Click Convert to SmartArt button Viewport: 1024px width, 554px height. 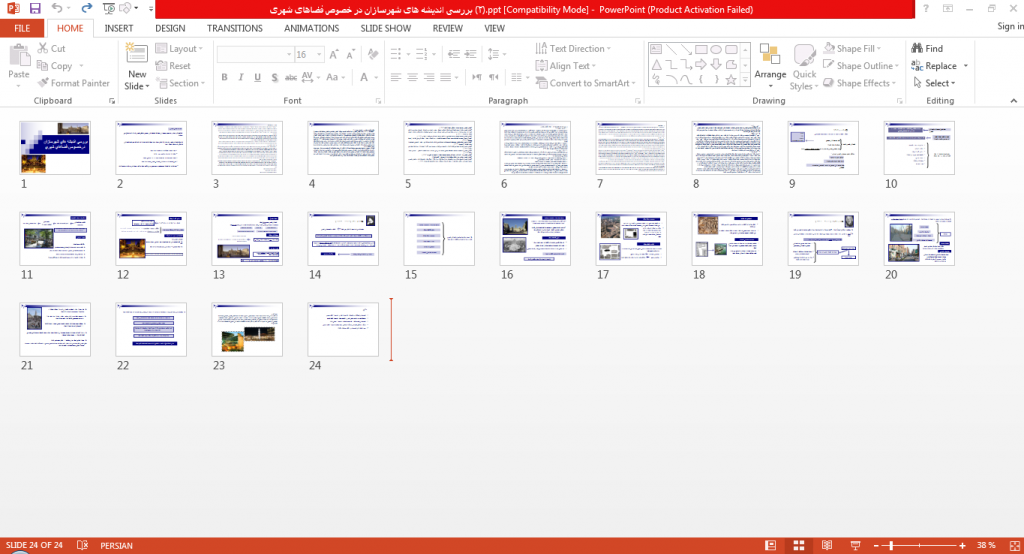tap(585, 83)
